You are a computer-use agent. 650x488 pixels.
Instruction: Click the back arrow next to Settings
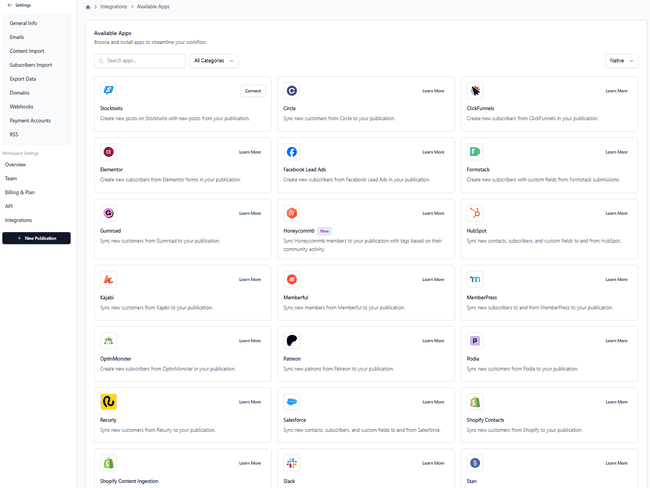[10, 5]
